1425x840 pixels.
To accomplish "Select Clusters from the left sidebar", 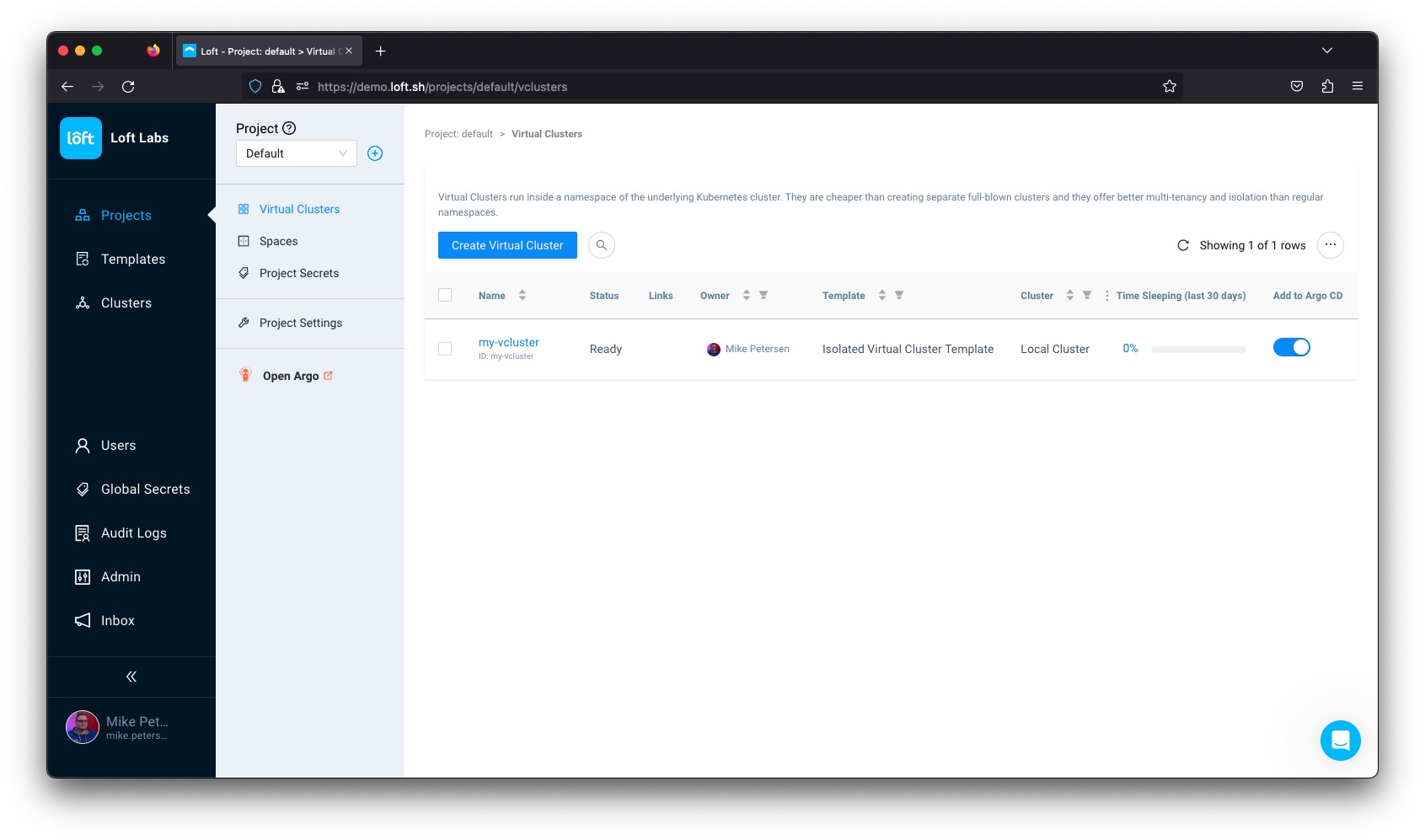I will [x=126, y=302].
